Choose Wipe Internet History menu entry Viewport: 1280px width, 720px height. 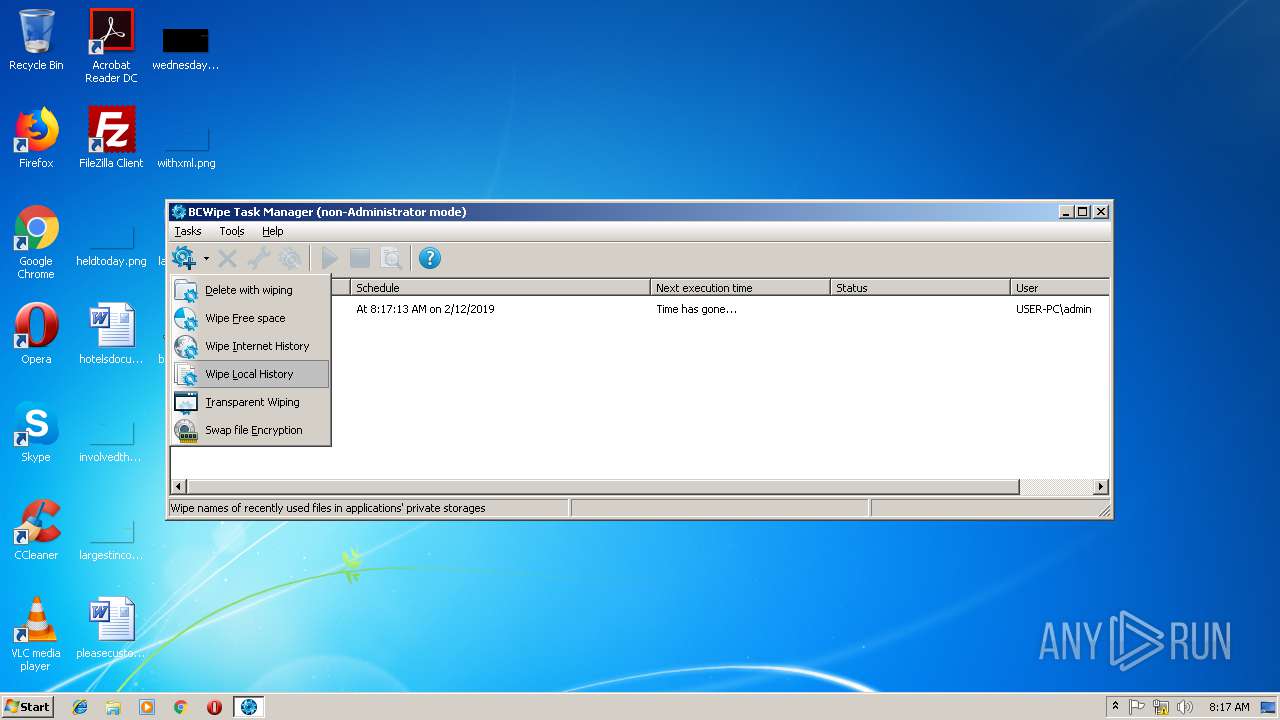[250, 346]
